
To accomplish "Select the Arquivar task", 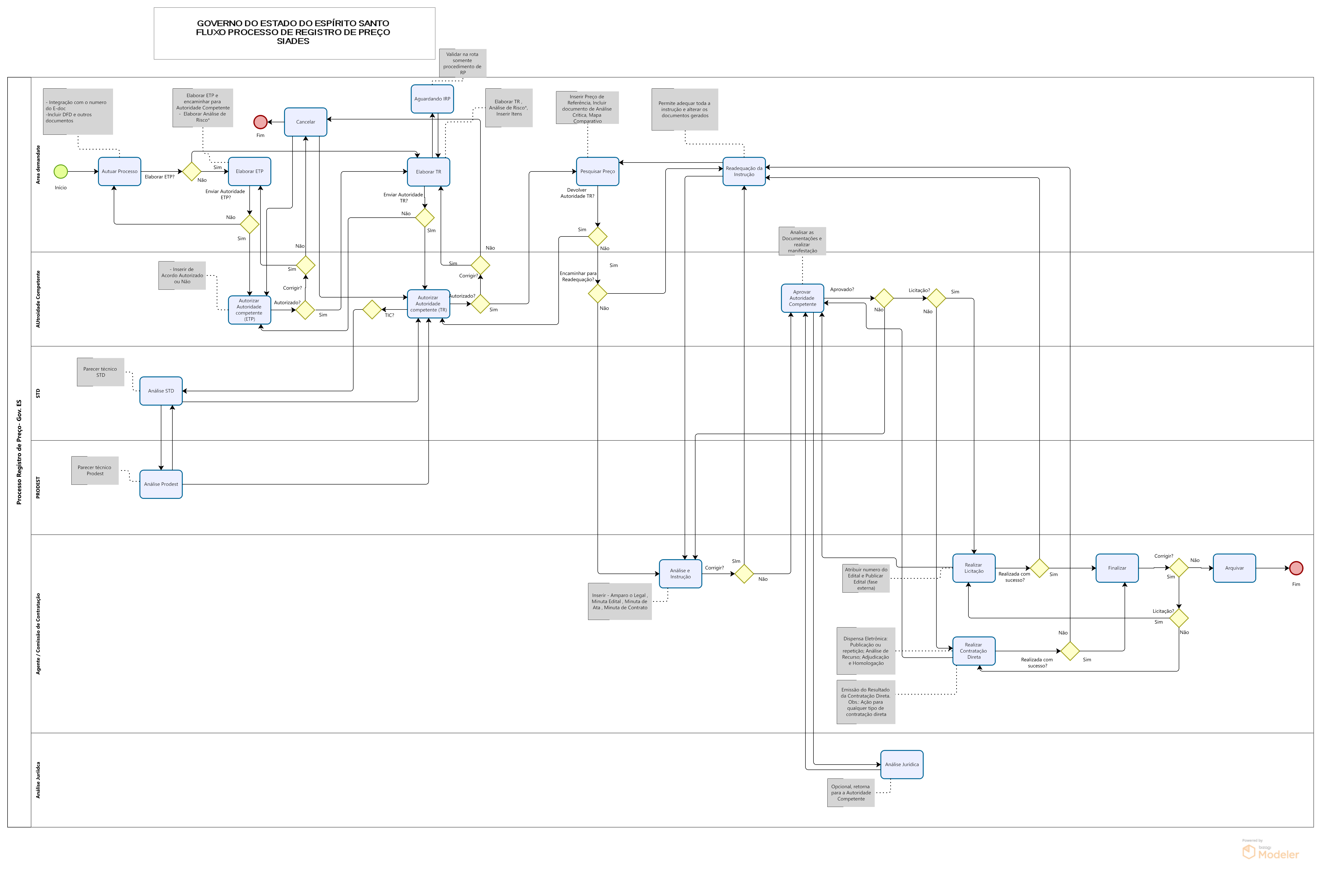I will point(1234,568).
